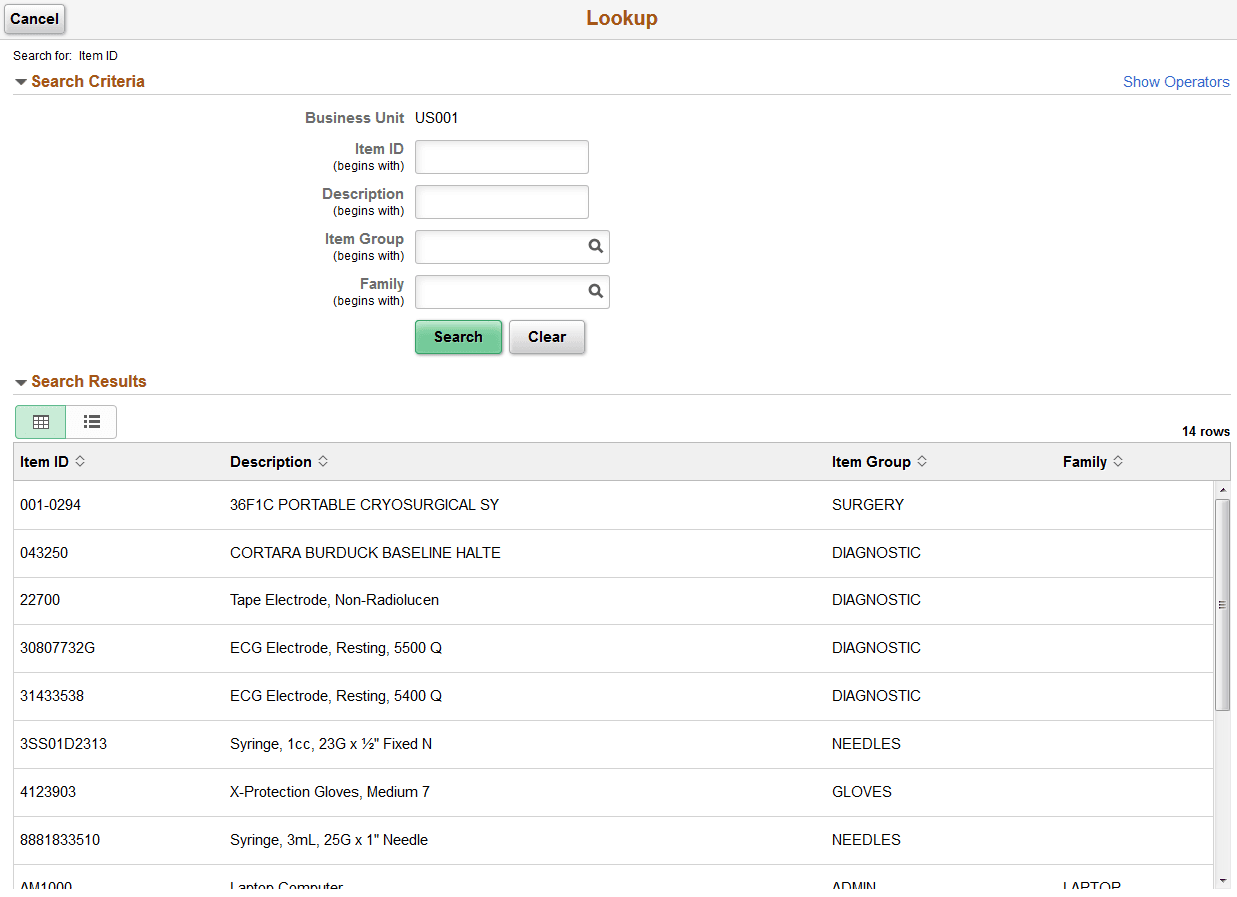
Task: Click the green Search button
Action: [458, 337]
